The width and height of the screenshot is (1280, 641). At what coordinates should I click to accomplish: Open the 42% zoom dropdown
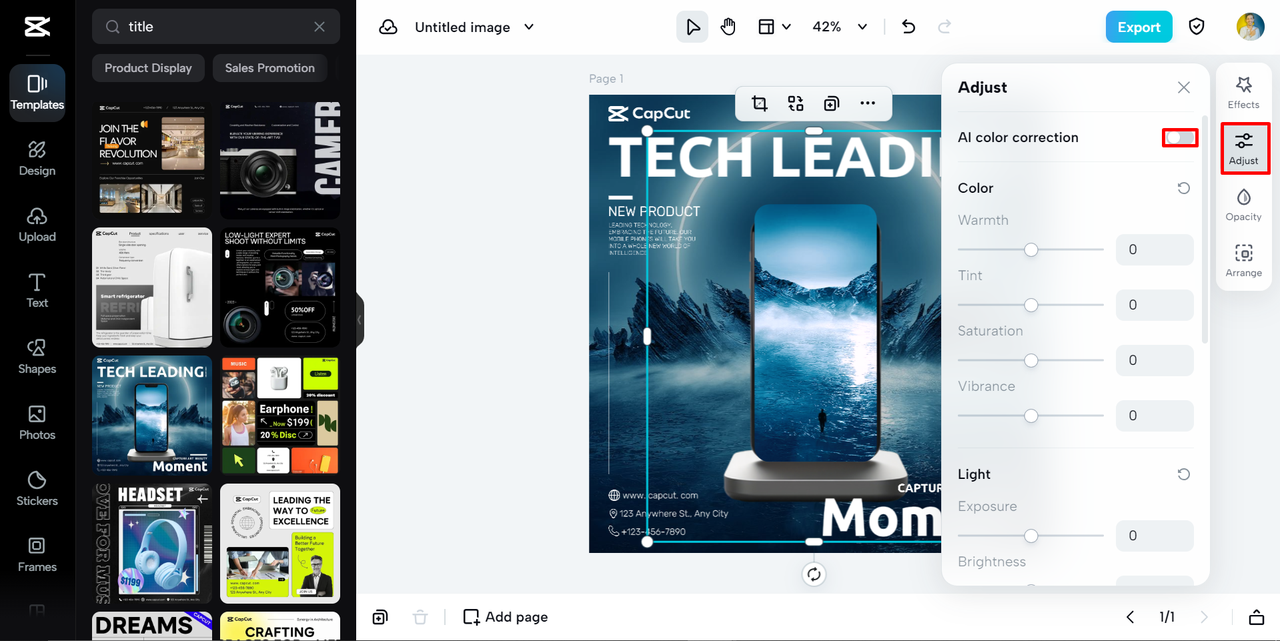(x=840, y=27)
